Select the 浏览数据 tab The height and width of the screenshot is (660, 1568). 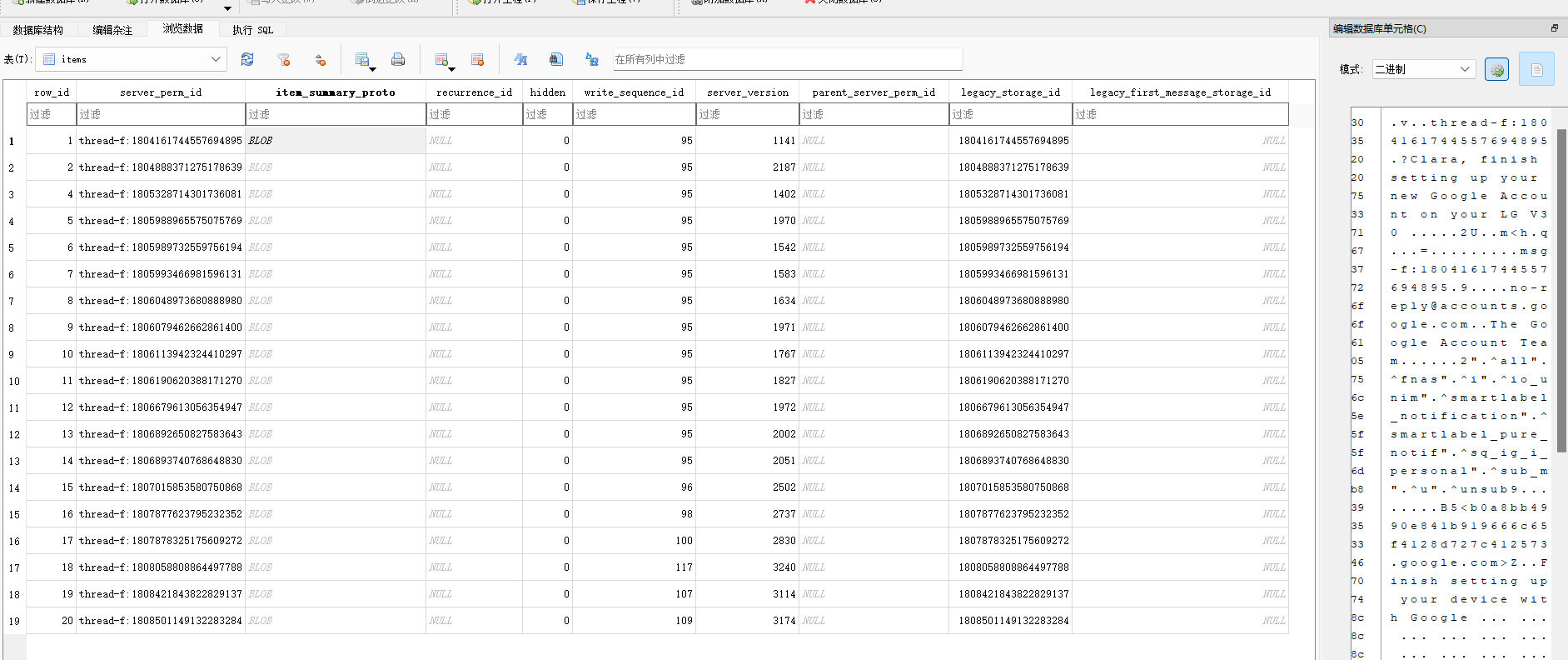183,29
